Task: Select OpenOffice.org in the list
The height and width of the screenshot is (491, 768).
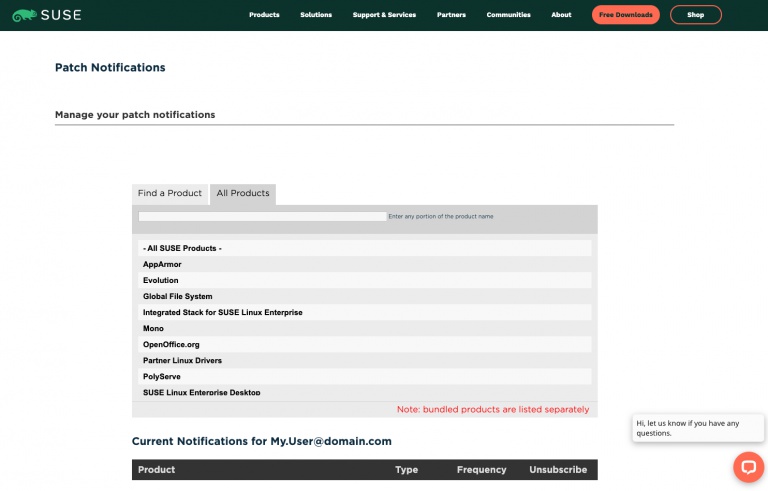Action: point(171,344)
